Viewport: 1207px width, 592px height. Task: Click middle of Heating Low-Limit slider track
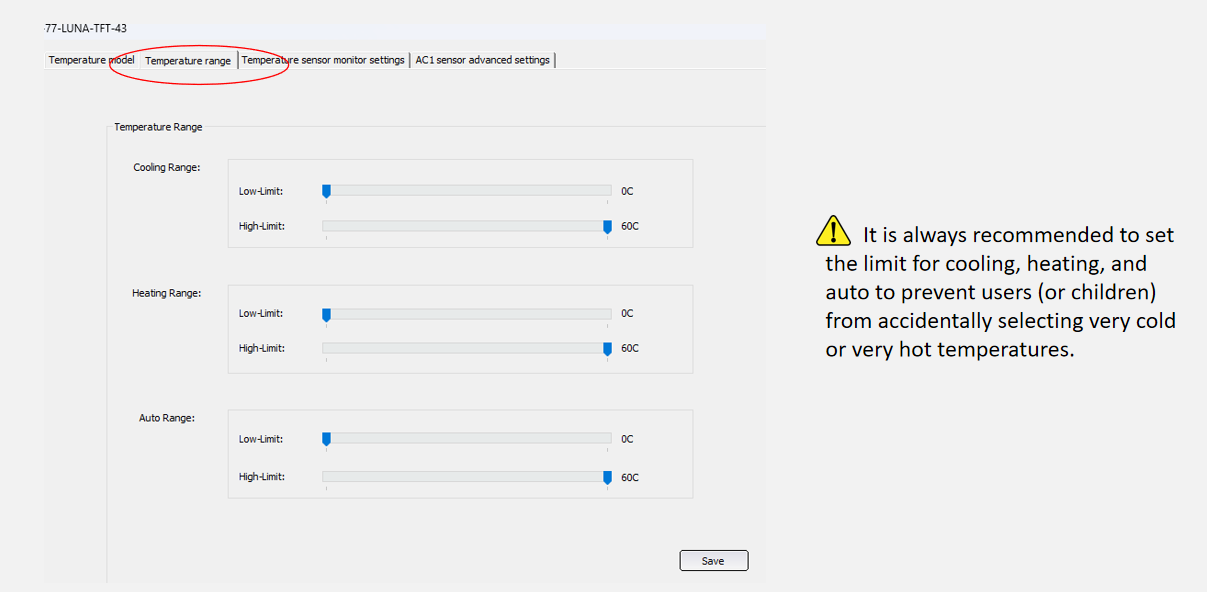point(467,314)
